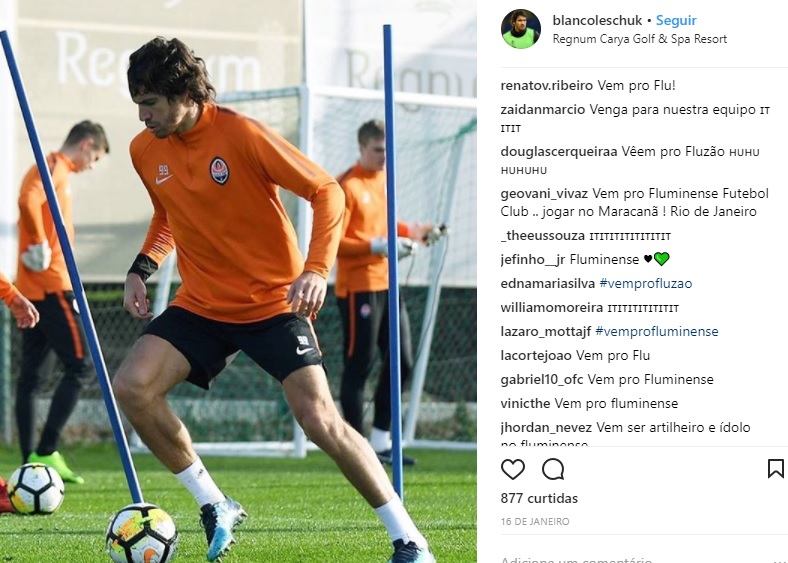Image resolution: width=788 pixels, height=563 pixels.
Task: Open the training photo of the player
Action: (x=238, y=282)
